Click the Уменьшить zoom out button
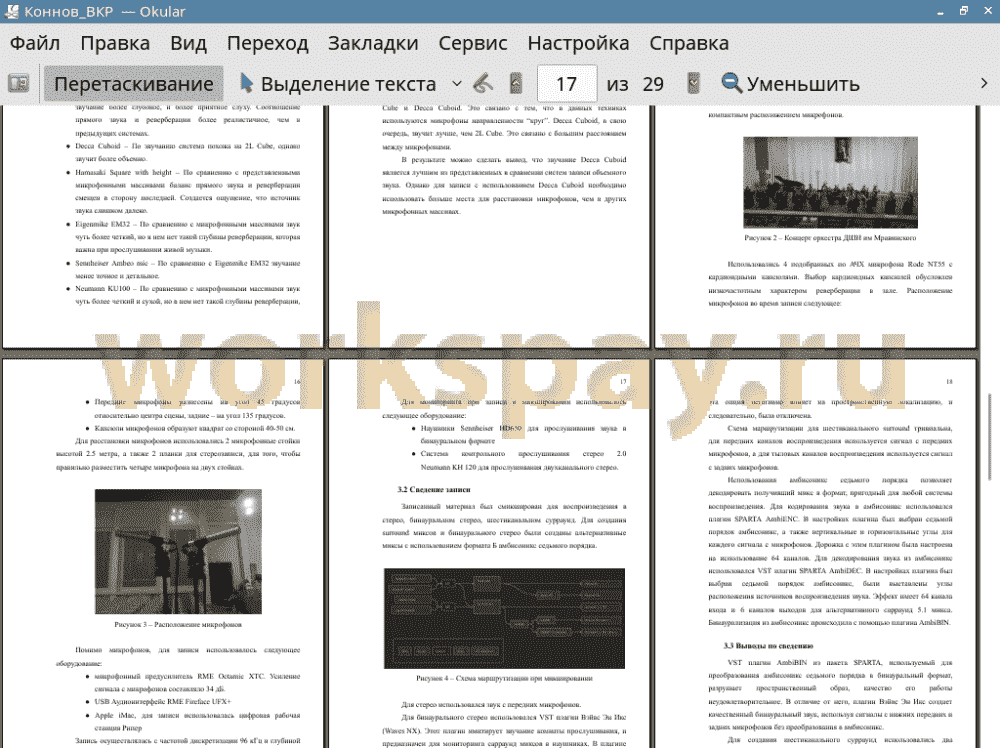This screenshot has height=748, width=1000. click(791, 84)
